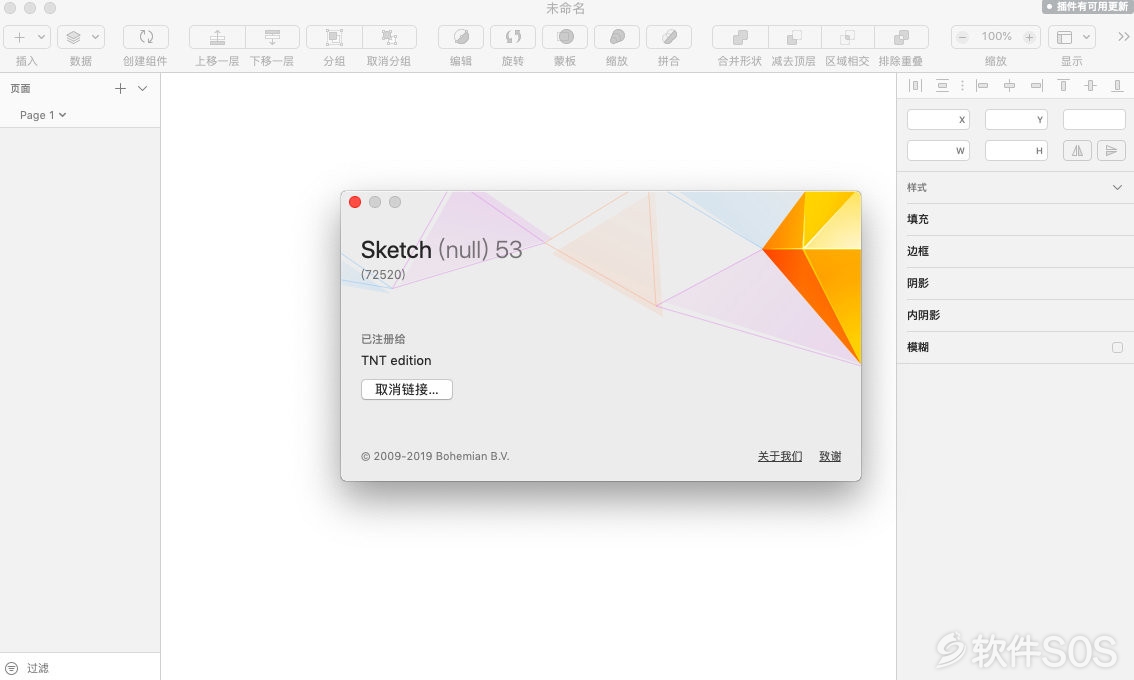This screenshot has width=1134, height=680.
Task: Click the 过滤 filter field
Action: (x=38, y=668)
